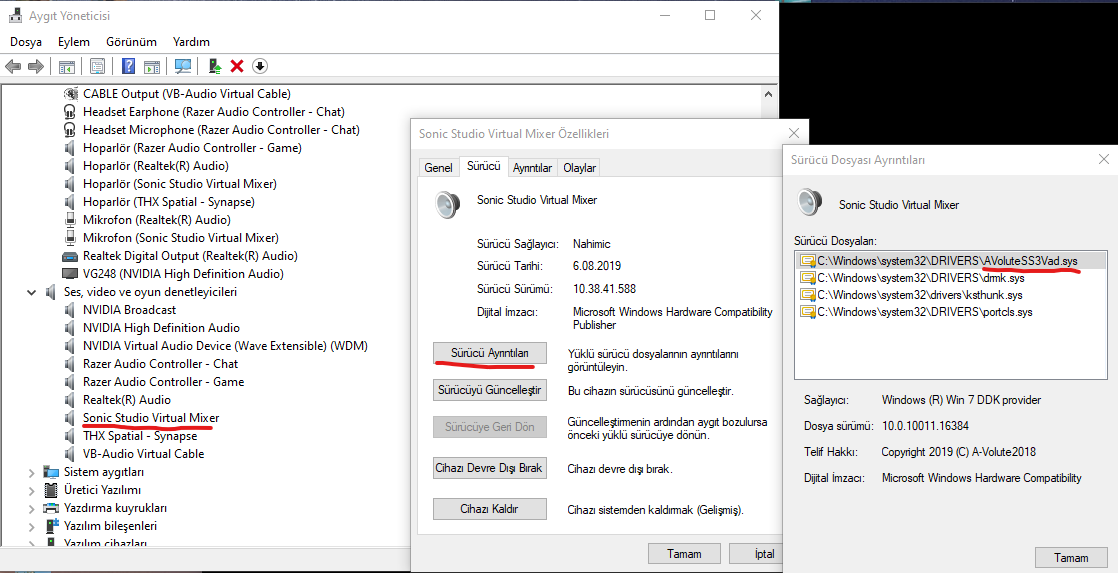The image size is (1118, 573).
Task: Click the Headset Microphone headset icon
Action: (x=70, y=130)
